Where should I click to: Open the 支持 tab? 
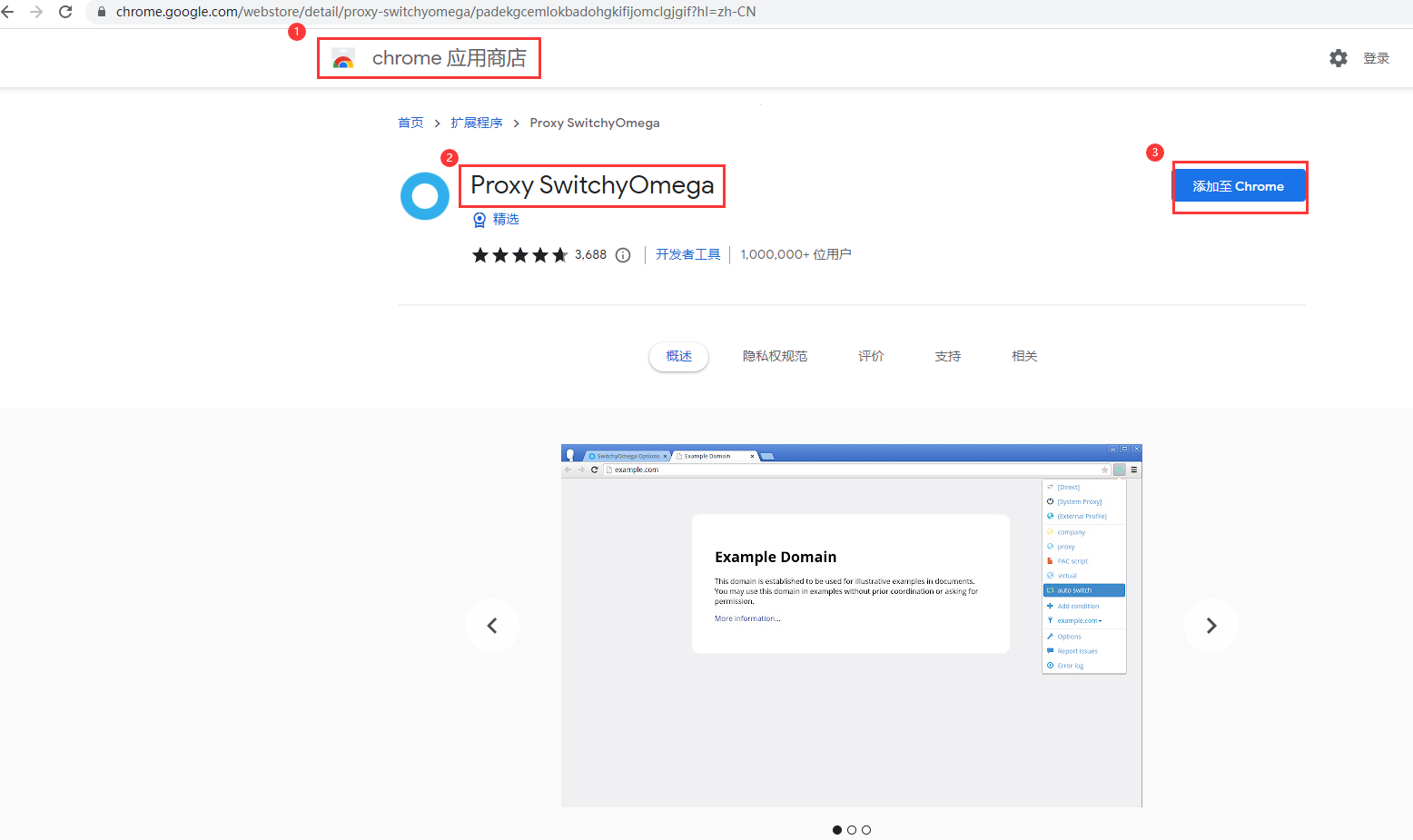[948, 356]
